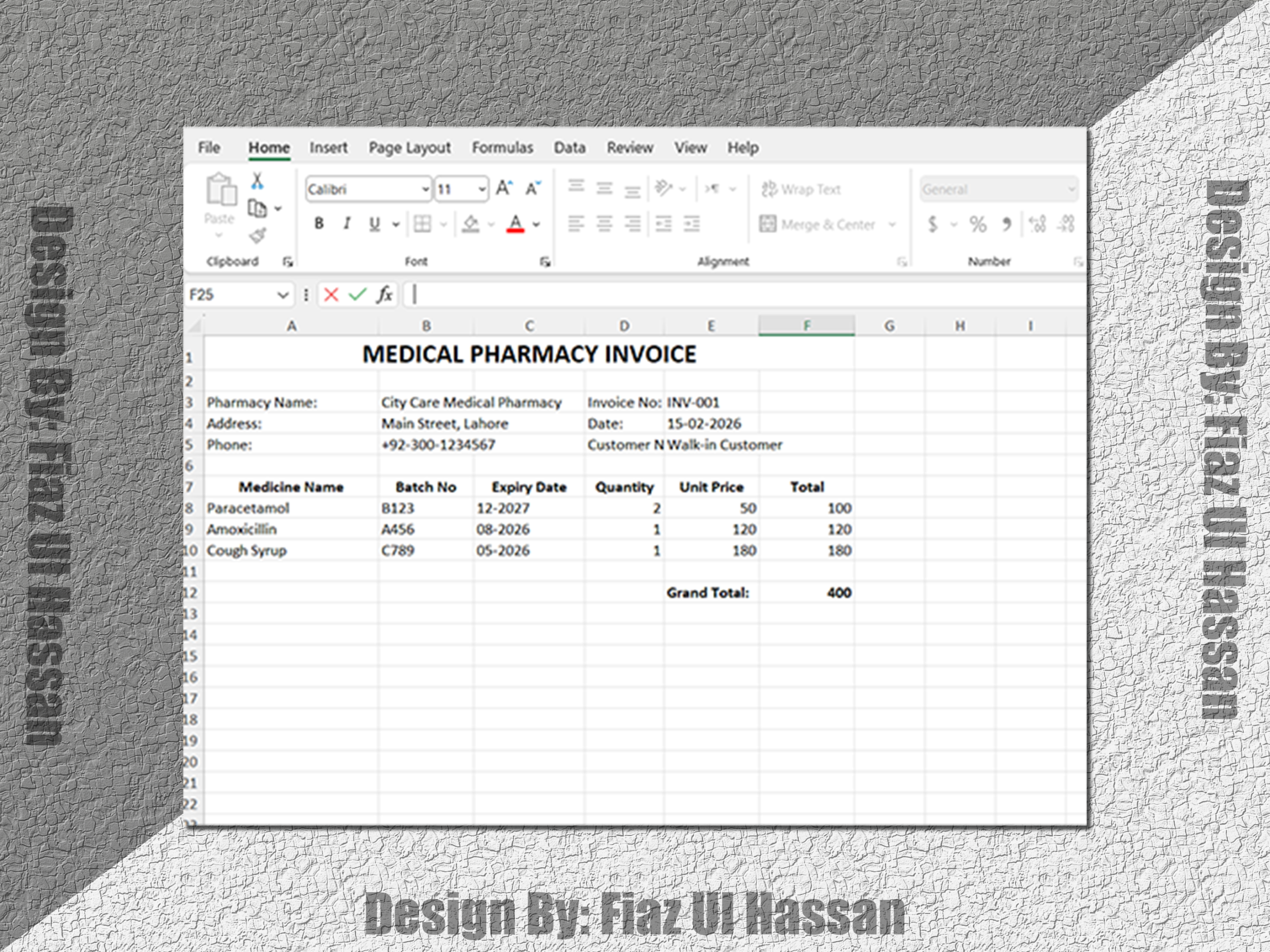Image resolution: width=1270 pixels, height=952 pixels.
Task: Click the Insert Function fx icon
Action: click(384, 295)
